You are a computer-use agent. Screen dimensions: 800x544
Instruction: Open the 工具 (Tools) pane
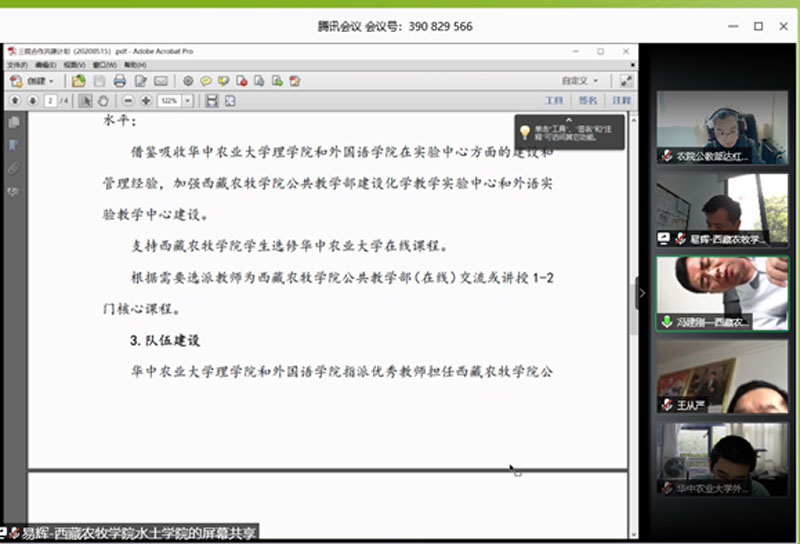coord(554,101)
